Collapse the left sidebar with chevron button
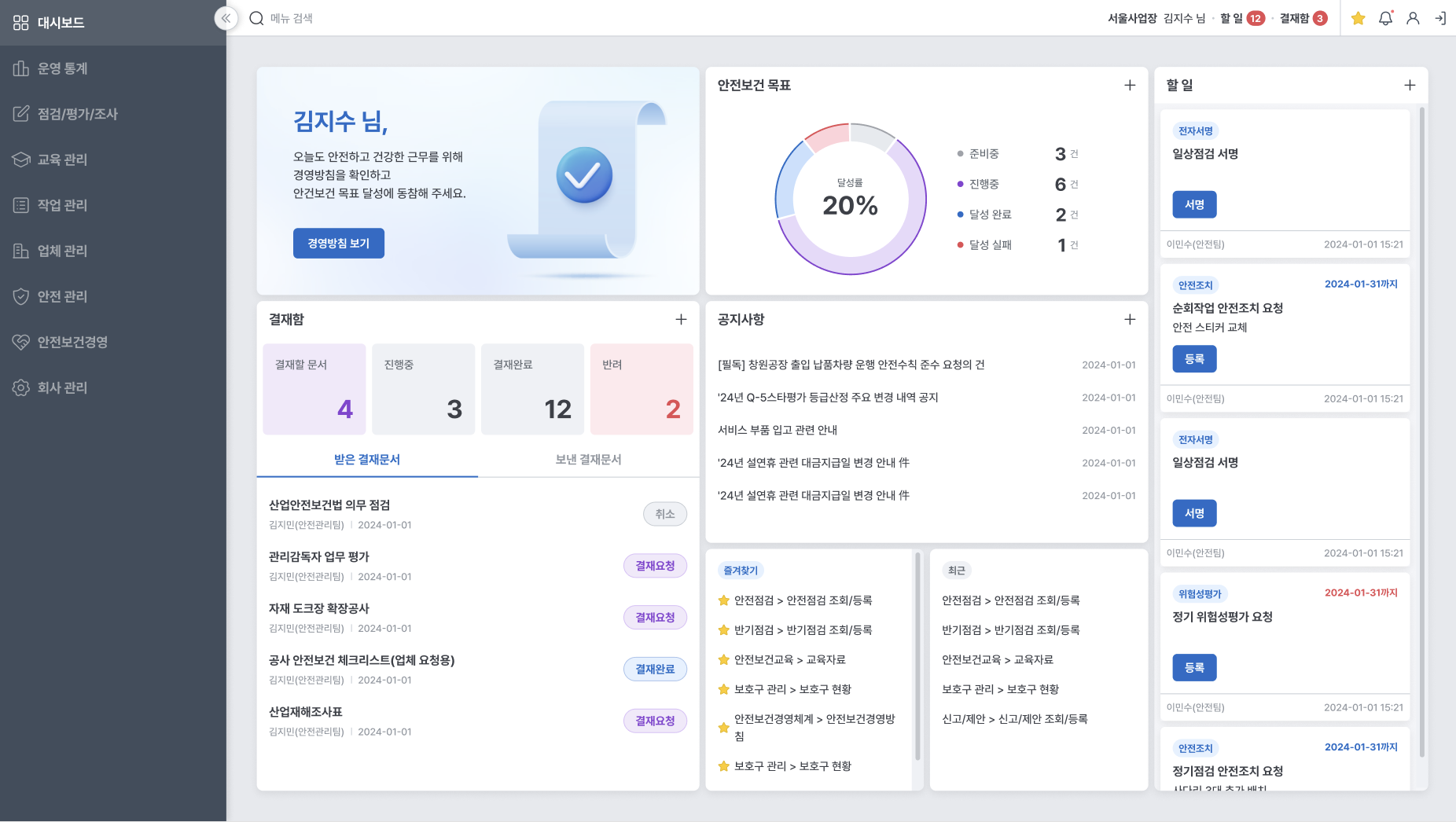Screen dimensions: 1456x822 [x=226, y=18]
